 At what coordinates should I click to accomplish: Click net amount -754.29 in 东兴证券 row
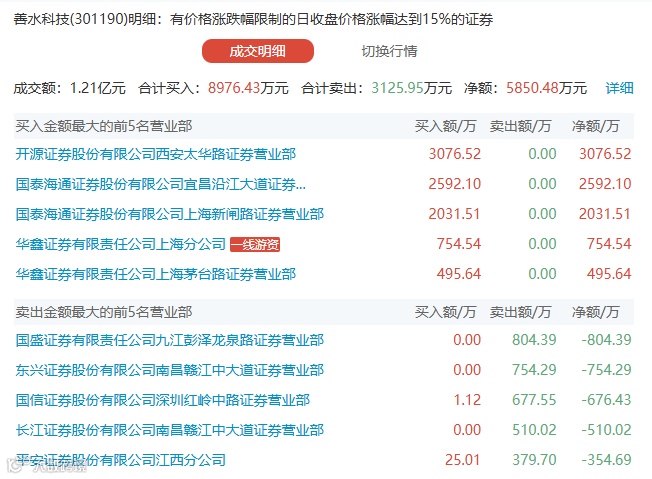pyautogui.click(x=606, y=370)
